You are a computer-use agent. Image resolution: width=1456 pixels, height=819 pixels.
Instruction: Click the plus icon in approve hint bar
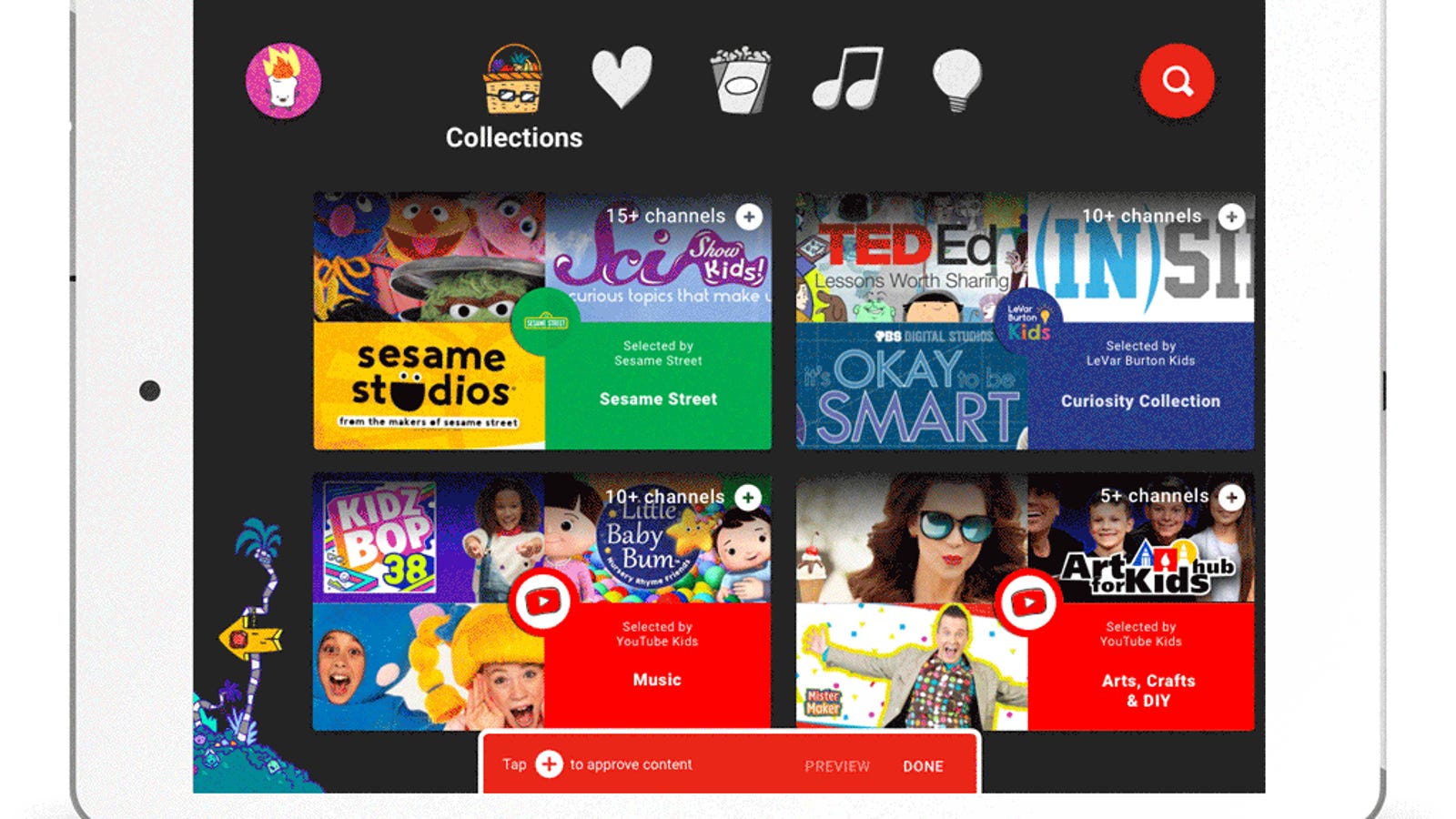point(549,764)
